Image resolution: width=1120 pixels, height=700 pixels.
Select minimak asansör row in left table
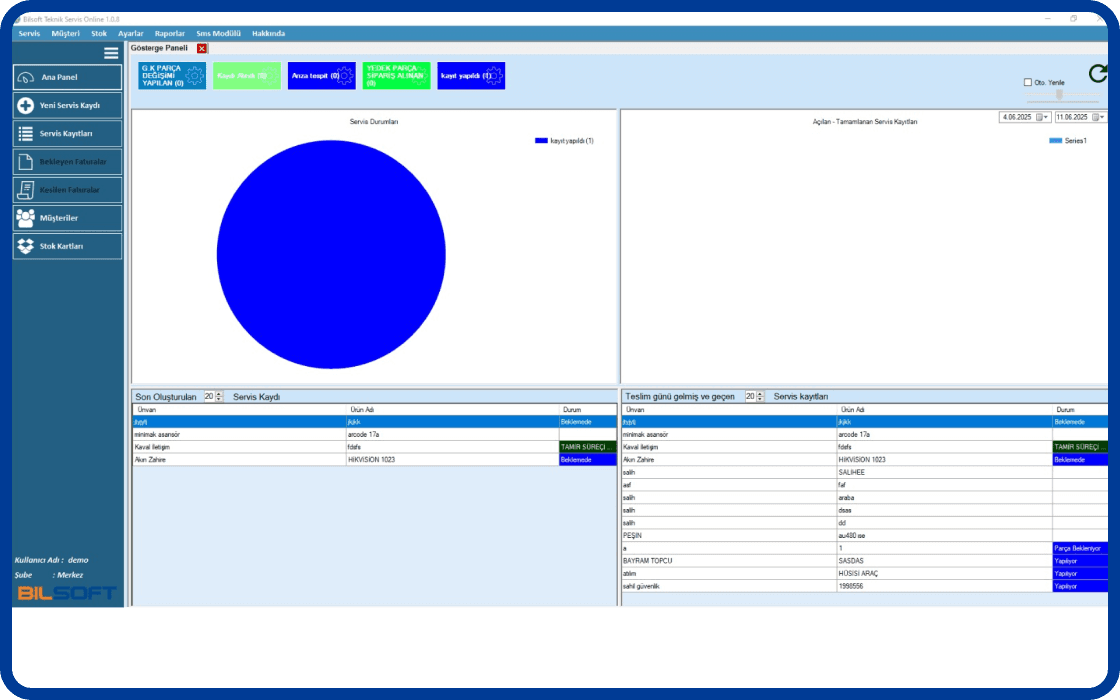pyautogui.click(x=374, y=434)
